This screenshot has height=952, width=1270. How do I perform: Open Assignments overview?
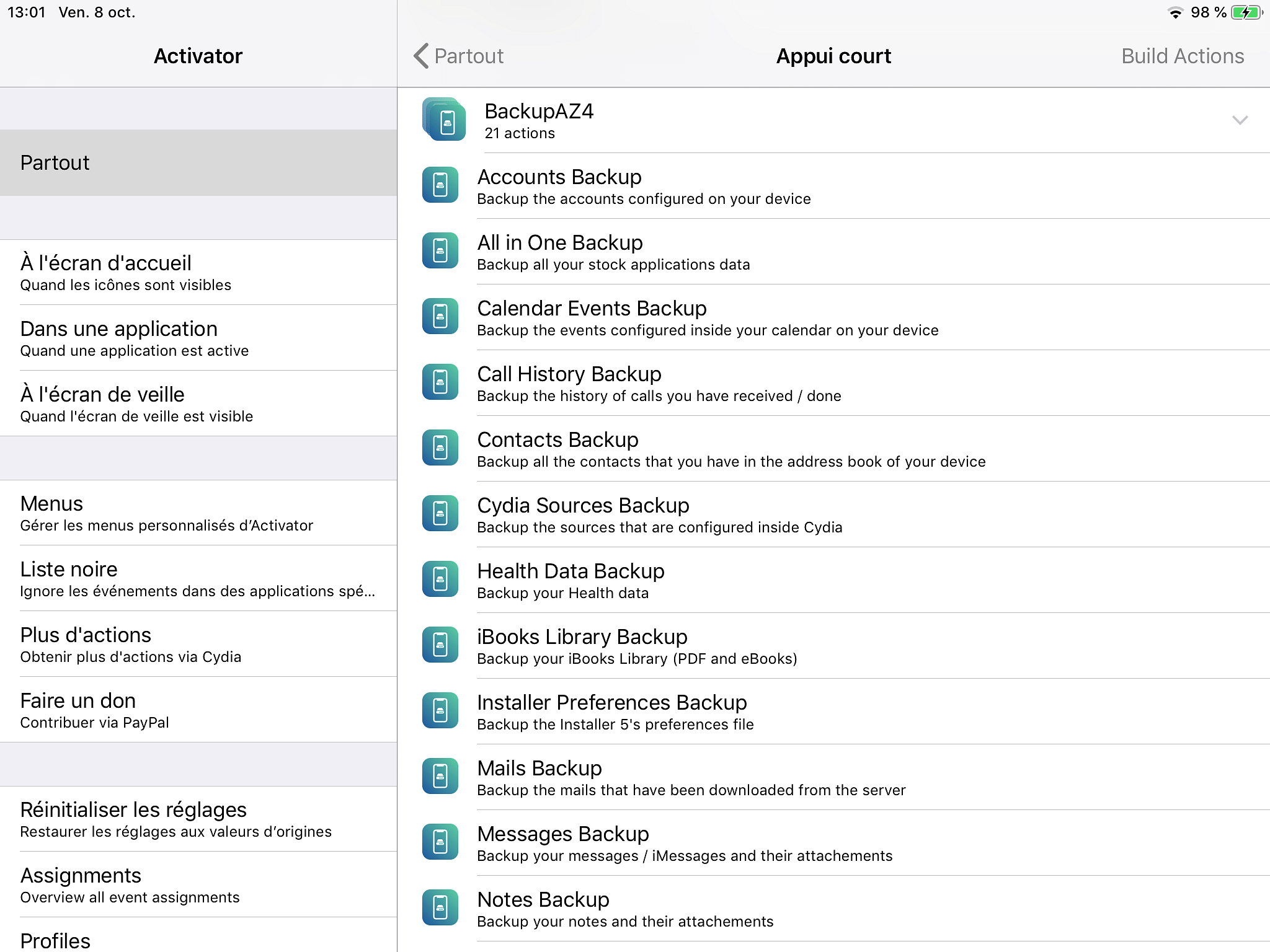click(198, 884)
